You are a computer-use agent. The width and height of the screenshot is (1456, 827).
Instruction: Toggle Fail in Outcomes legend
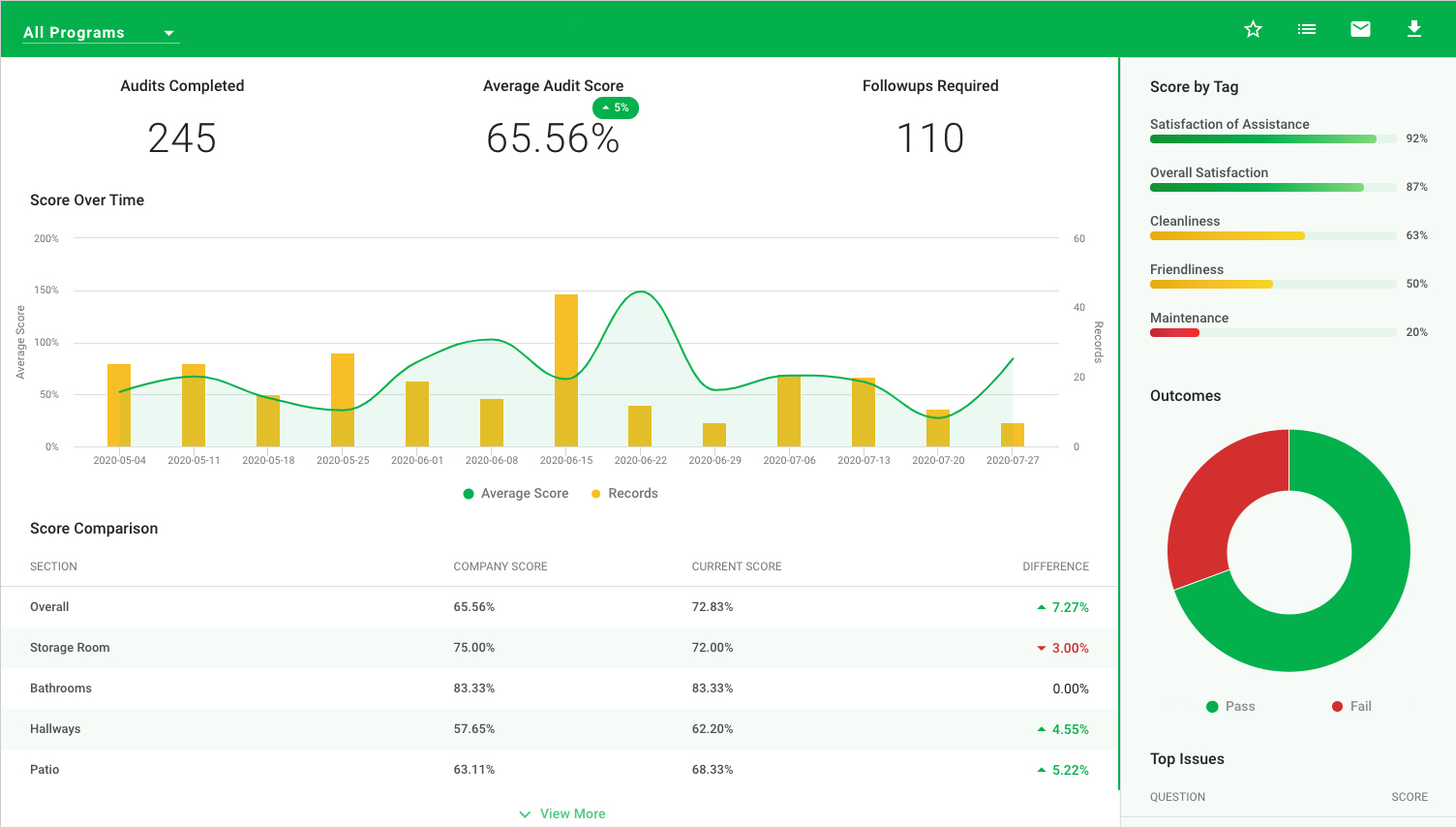tap(1351, 707)
